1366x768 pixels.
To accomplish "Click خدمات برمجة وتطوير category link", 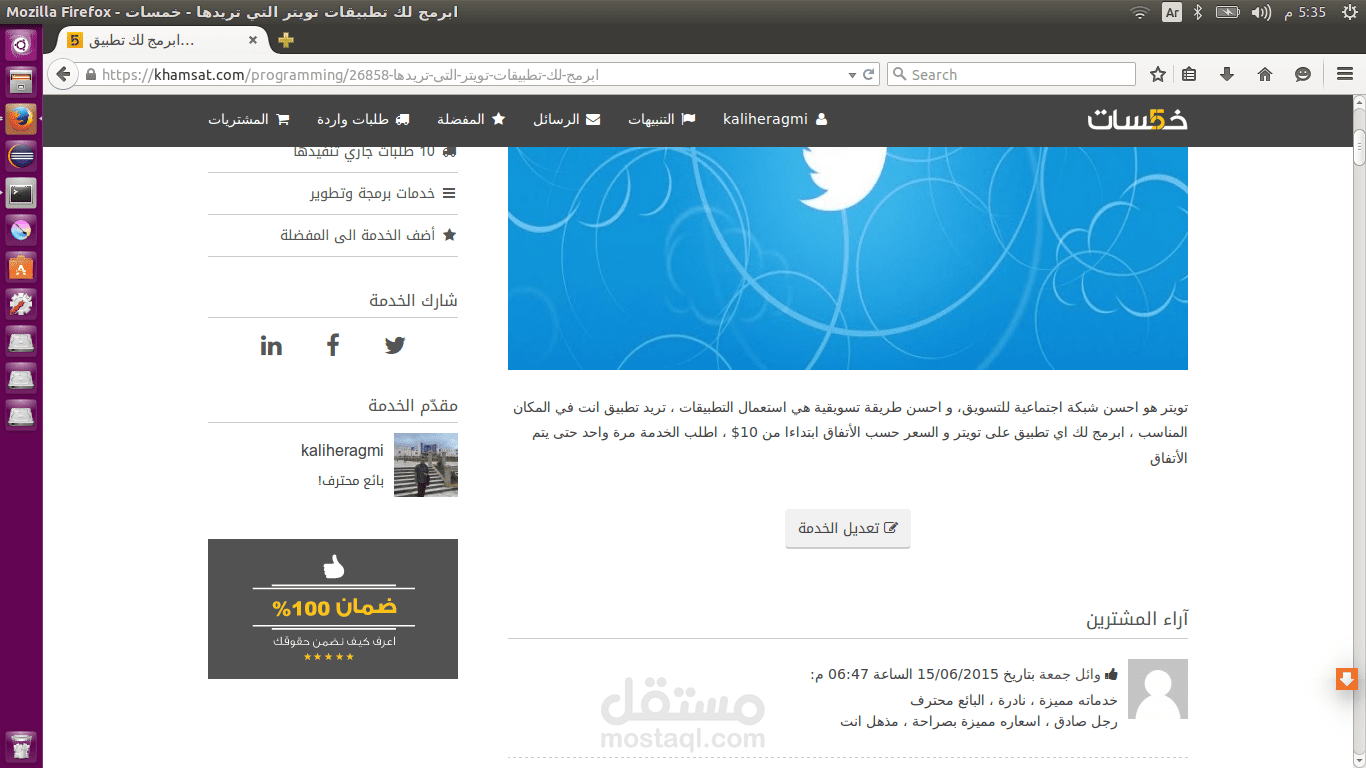I will (383, 193).
